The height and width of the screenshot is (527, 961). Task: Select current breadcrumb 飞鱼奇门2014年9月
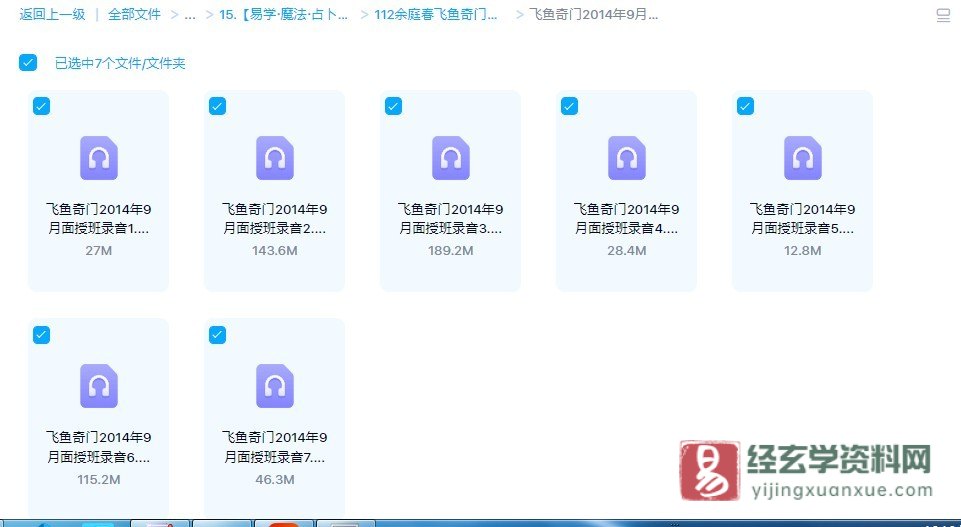593,14
